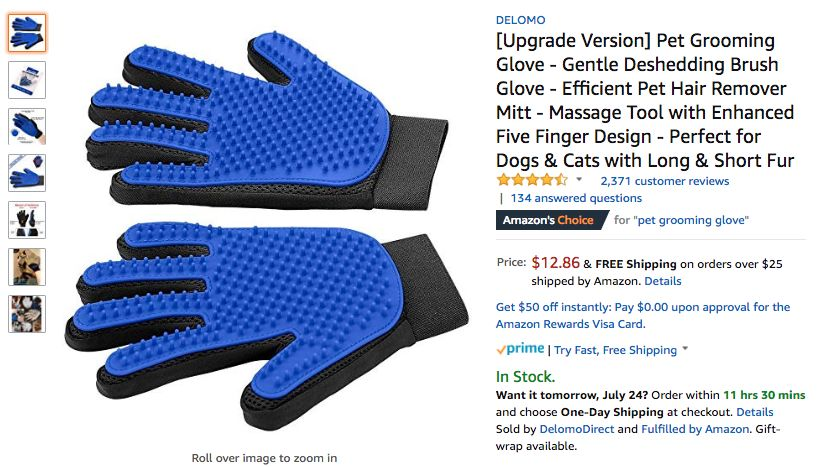820x467 pixels.
Task: View the seventh thumbnail with pets collage
Action: 27,314
